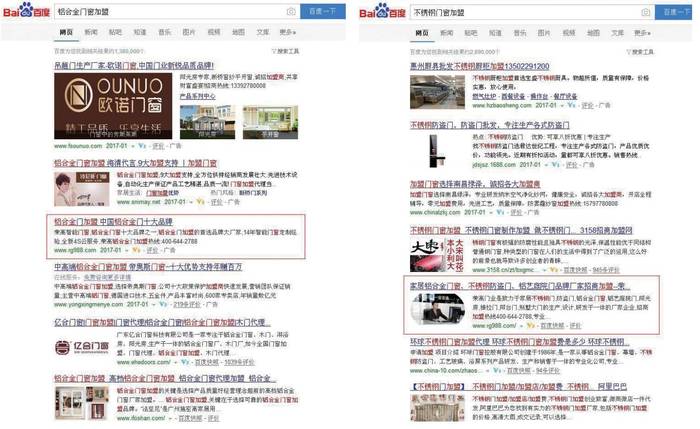This screenshot has width=700, height=429.
Task: Expand the 更多» menu on the left page
Action: [x=288, y=32]
